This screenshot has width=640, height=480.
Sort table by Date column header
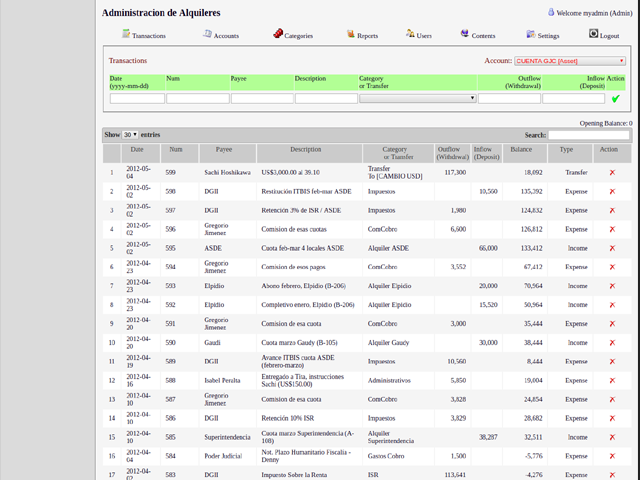coord(140,153)
